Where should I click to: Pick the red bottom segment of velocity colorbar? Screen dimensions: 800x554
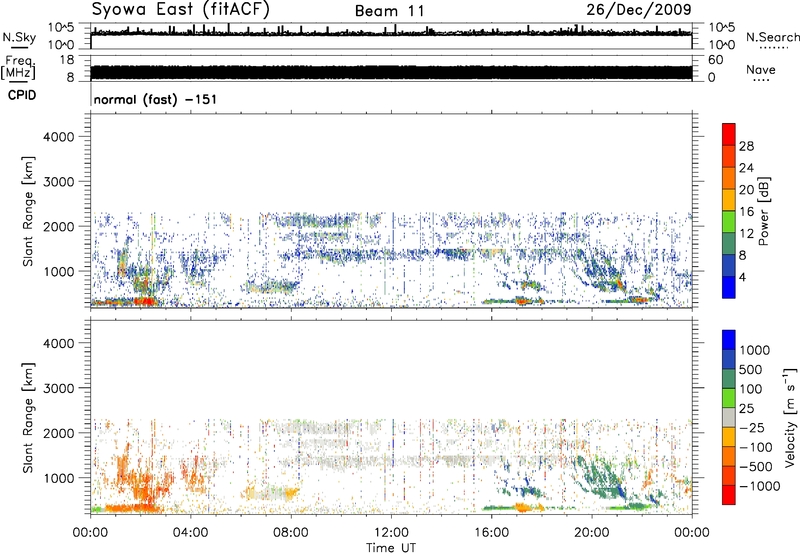tap(729, 495)
